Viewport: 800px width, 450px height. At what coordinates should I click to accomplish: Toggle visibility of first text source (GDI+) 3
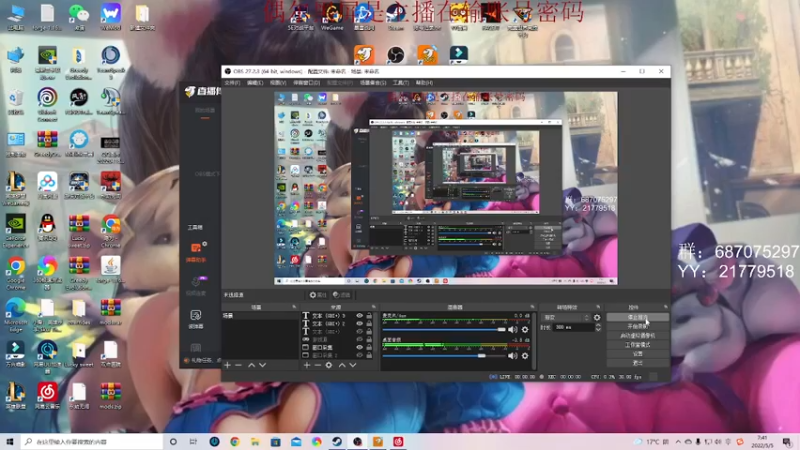[360, 316]
